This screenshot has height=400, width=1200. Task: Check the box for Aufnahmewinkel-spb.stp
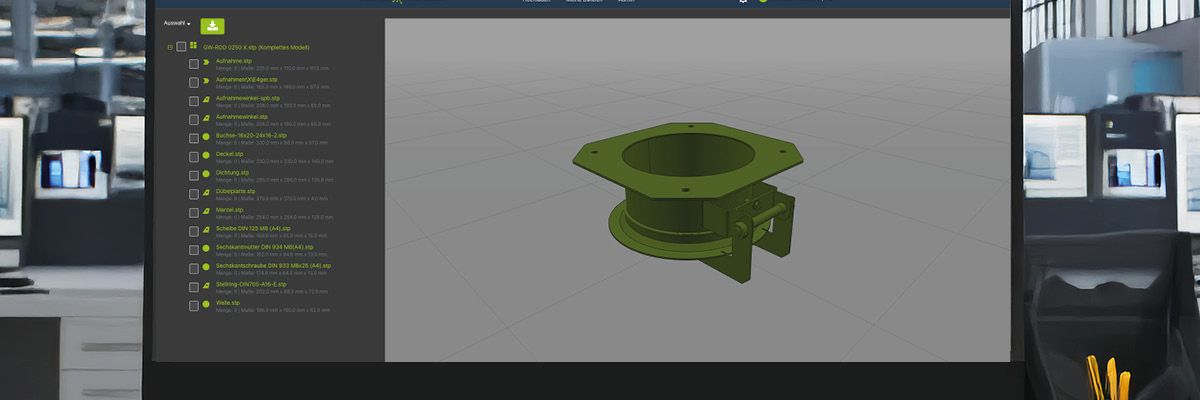tap(194, 101)
